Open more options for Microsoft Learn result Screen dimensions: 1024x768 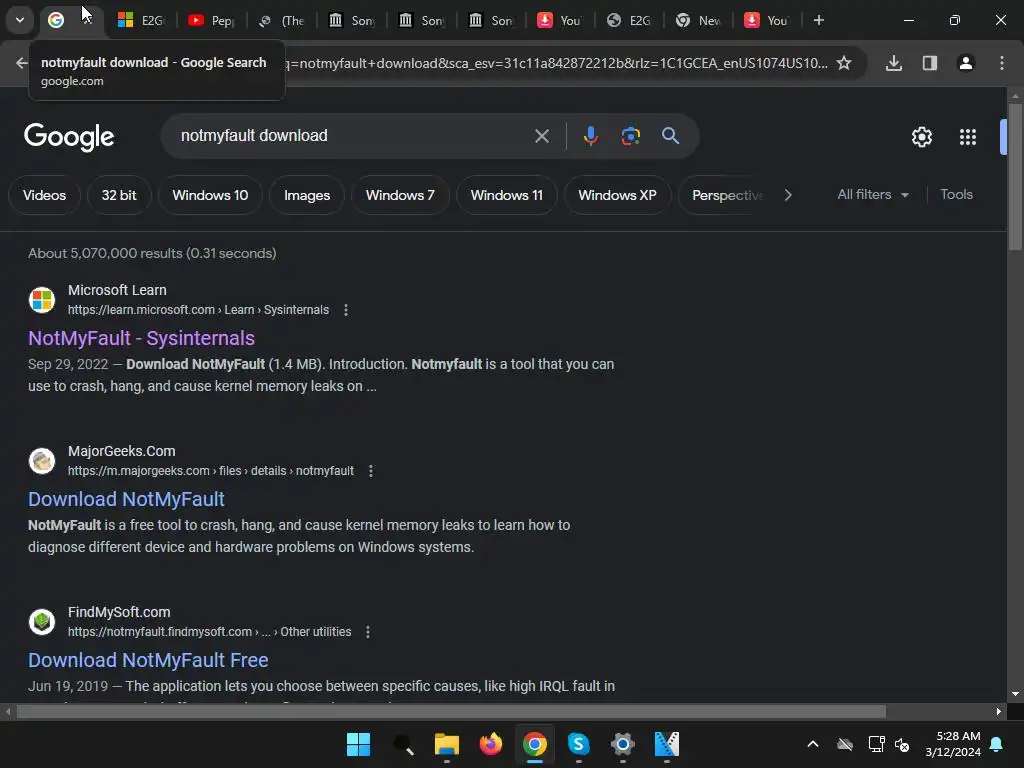(346, 310)
